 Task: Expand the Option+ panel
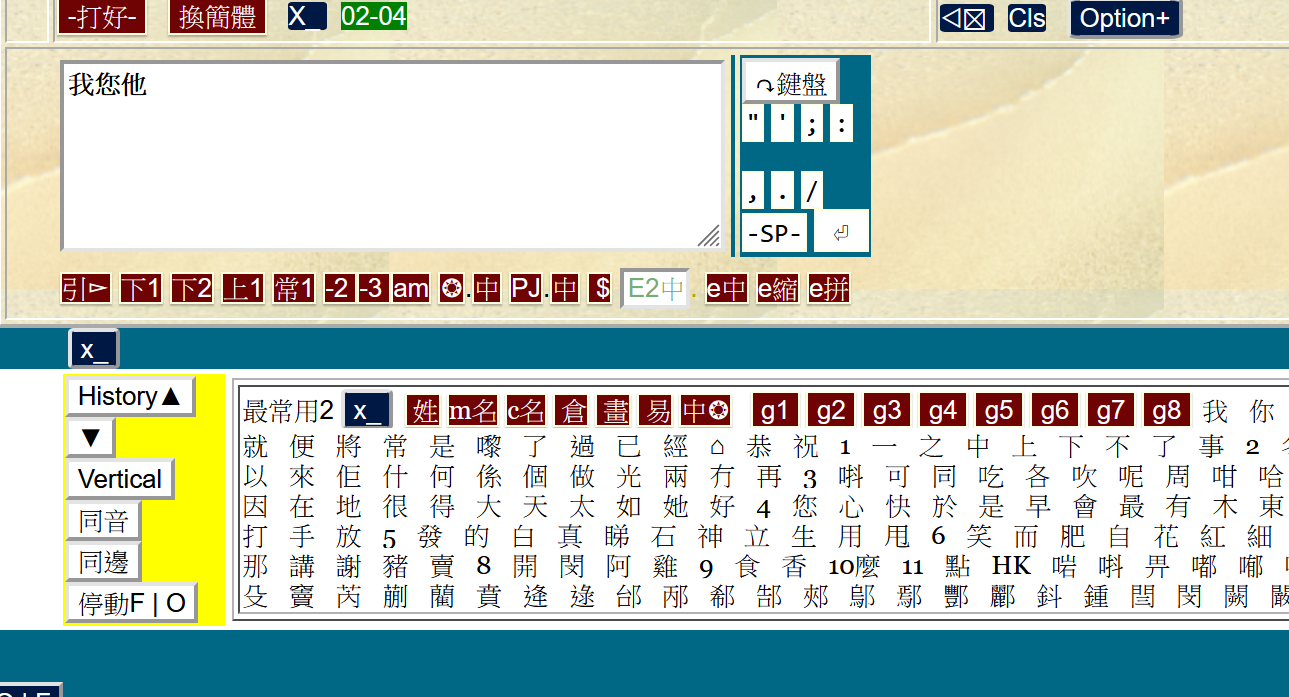click(1125, 18)
